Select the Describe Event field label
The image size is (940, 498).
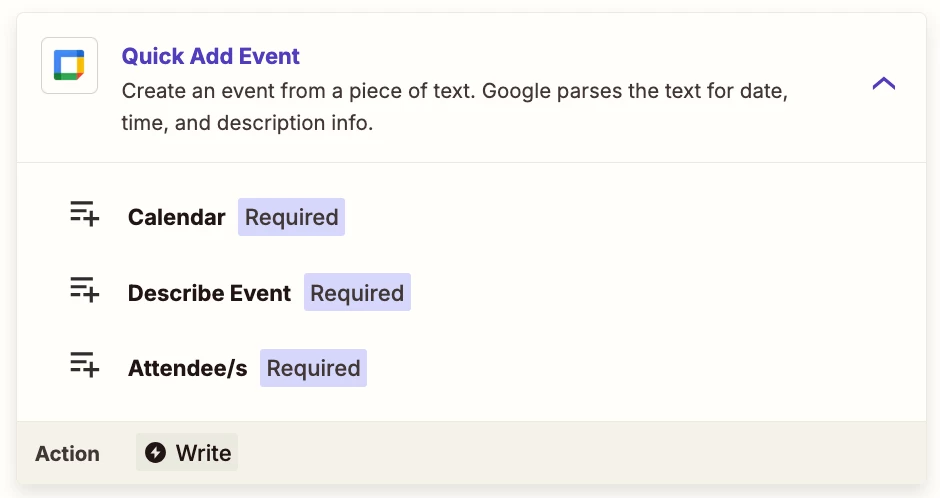[x=209, y=293]
